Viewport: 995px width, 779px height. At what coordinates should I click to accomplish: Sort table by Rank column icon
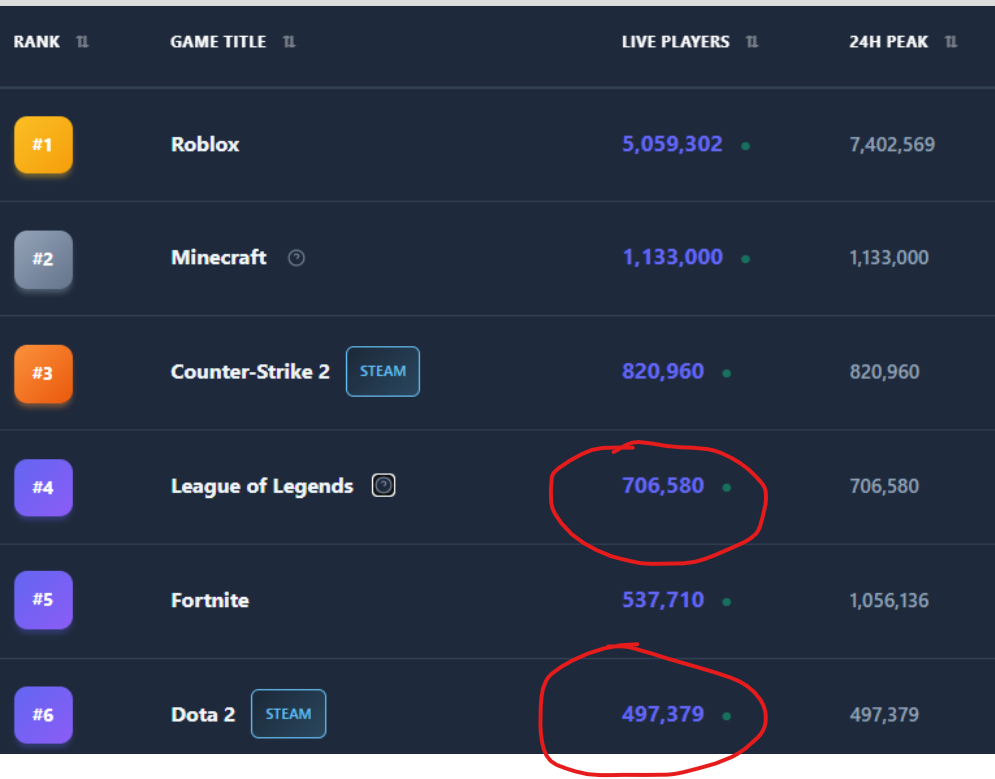point(82,42)
